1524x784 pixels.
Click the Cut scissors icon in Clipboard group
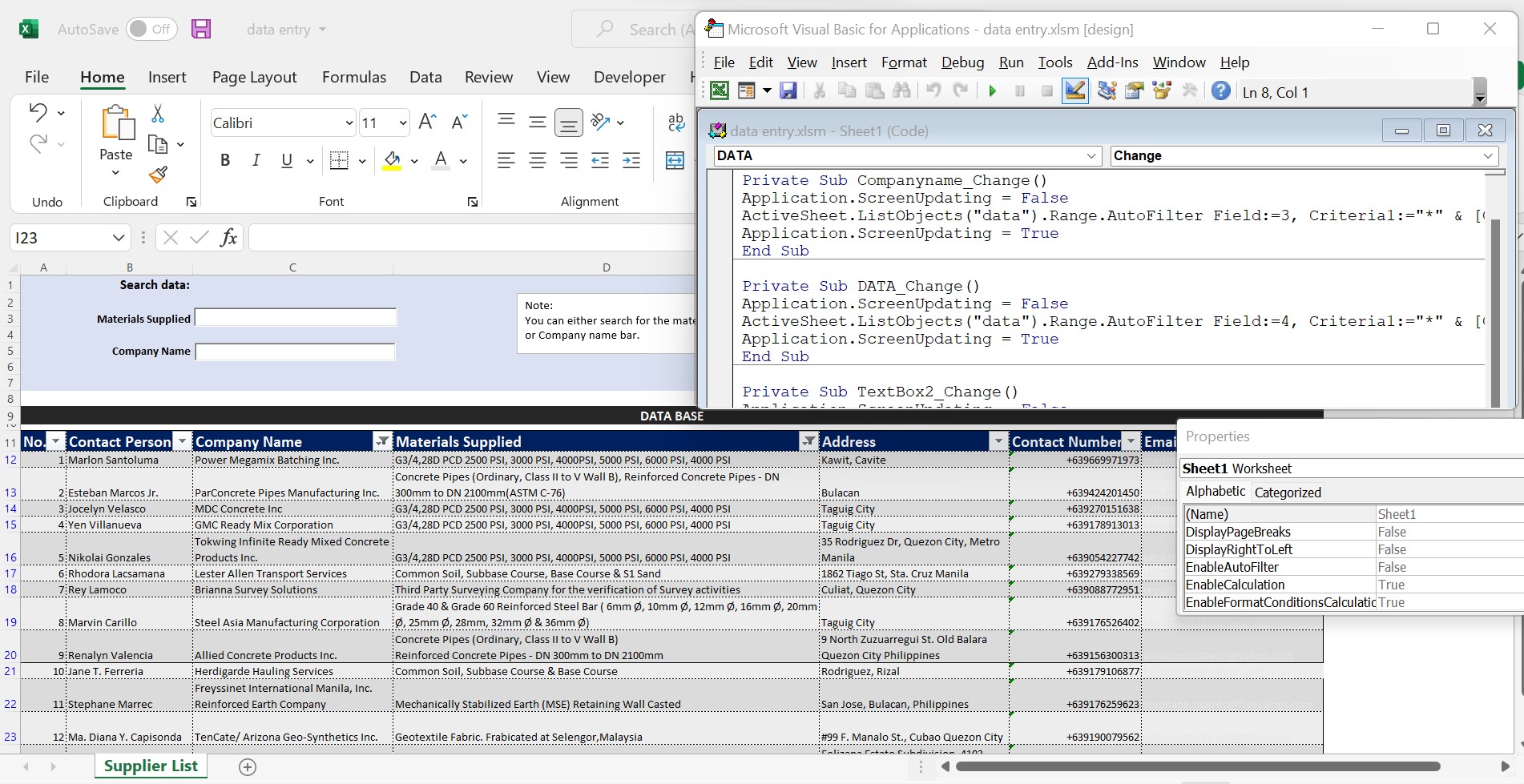pos(158,115)
